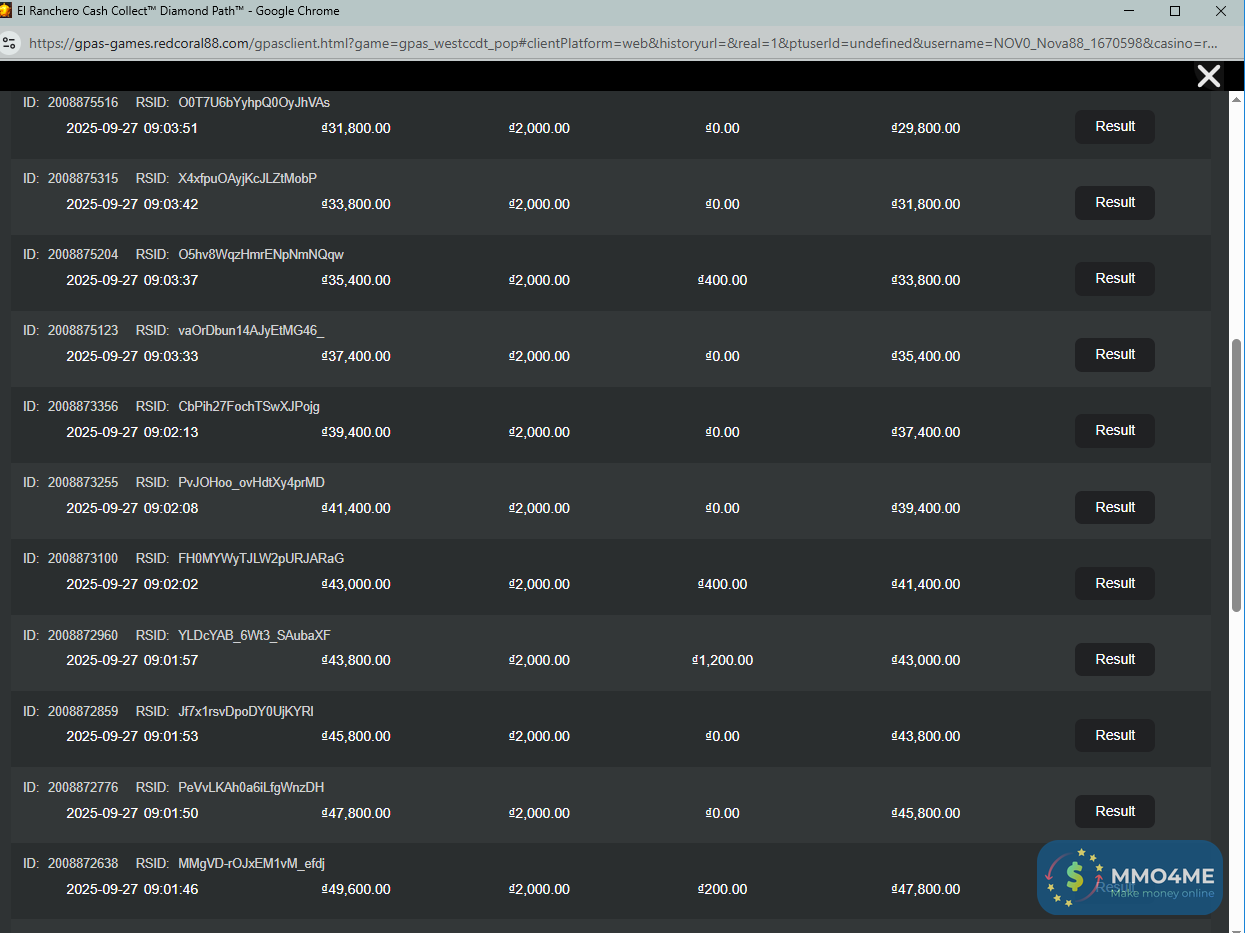Open Result for the 09:02:13 round
This screenshot has width=1245, height=933.
click(x=1115, y=431)
